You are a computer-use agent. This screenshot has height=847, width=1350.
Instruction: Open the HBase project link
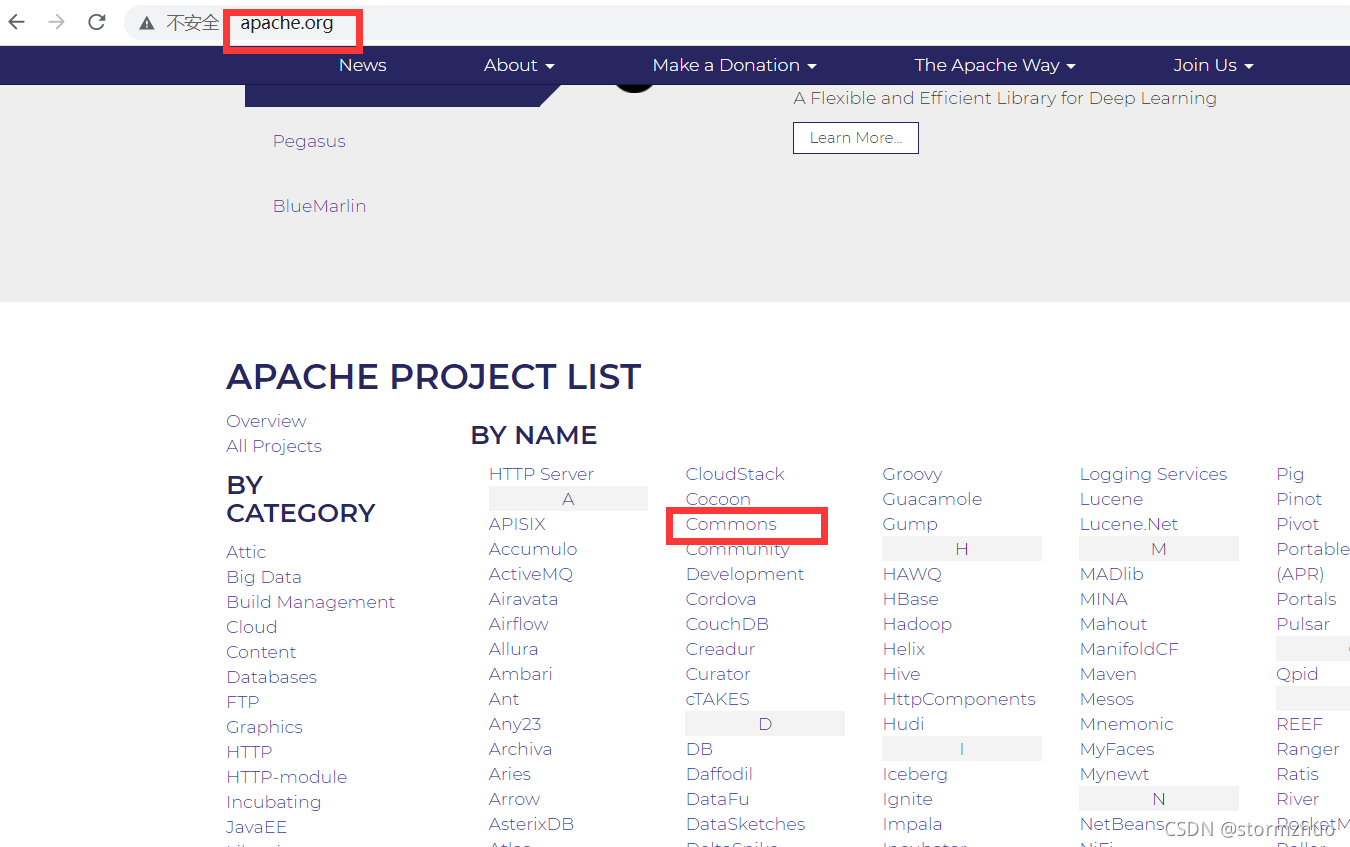911,599
